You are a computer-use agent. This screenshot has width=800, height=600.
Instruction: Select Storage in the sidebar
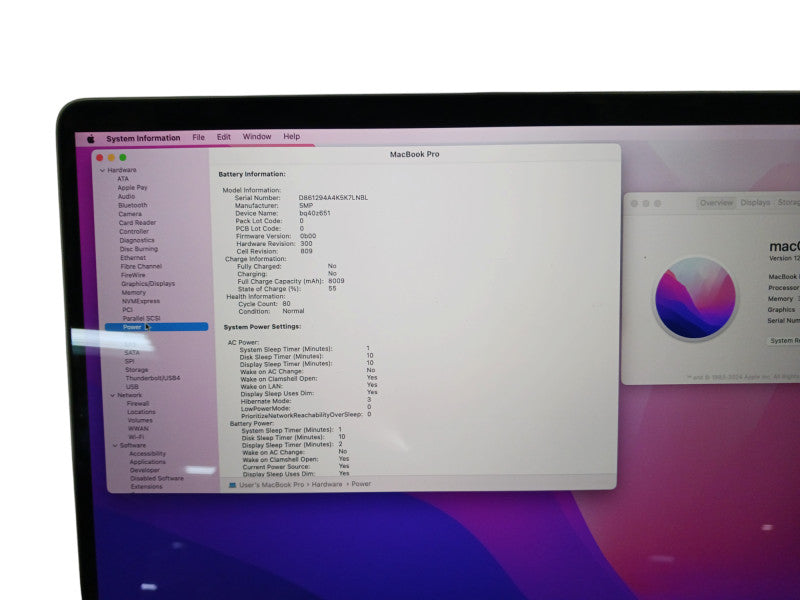coord(137,370)
